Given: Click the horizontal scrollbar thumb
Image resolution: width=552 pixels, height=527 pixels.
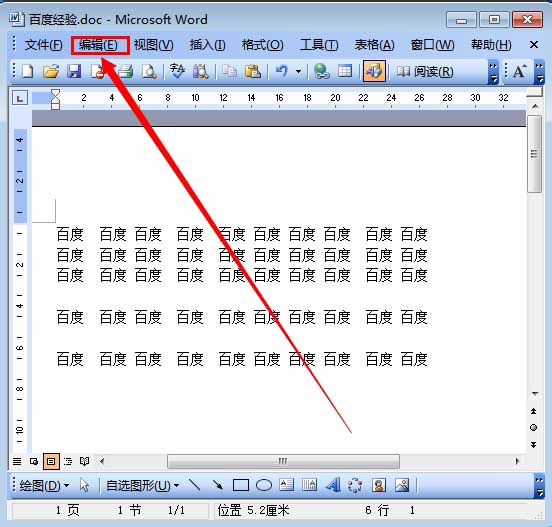Looking at the screenshot, I should tap(283, 461).
